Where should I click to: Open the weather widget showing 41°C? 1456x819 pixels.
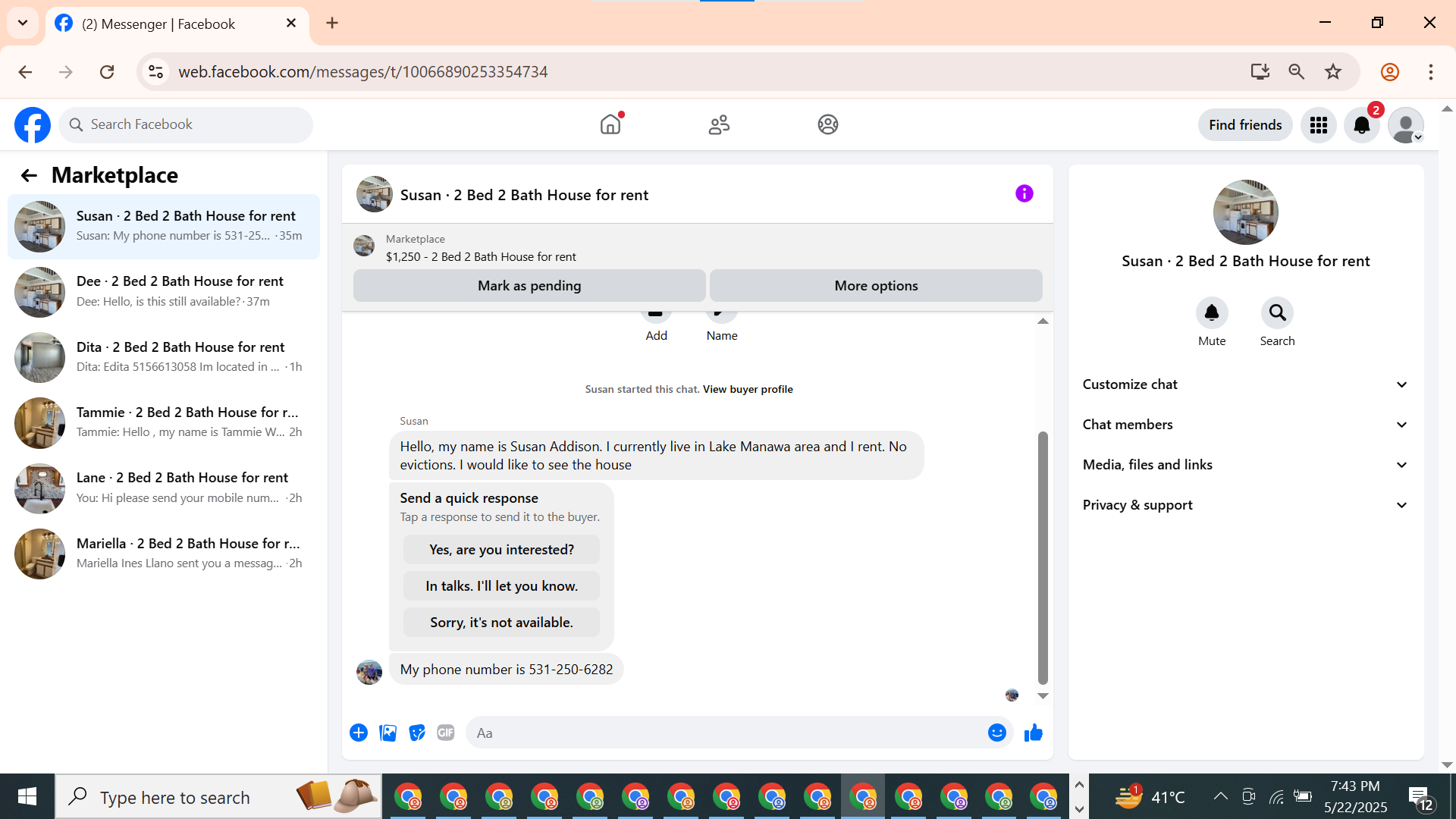[1150, 797]
